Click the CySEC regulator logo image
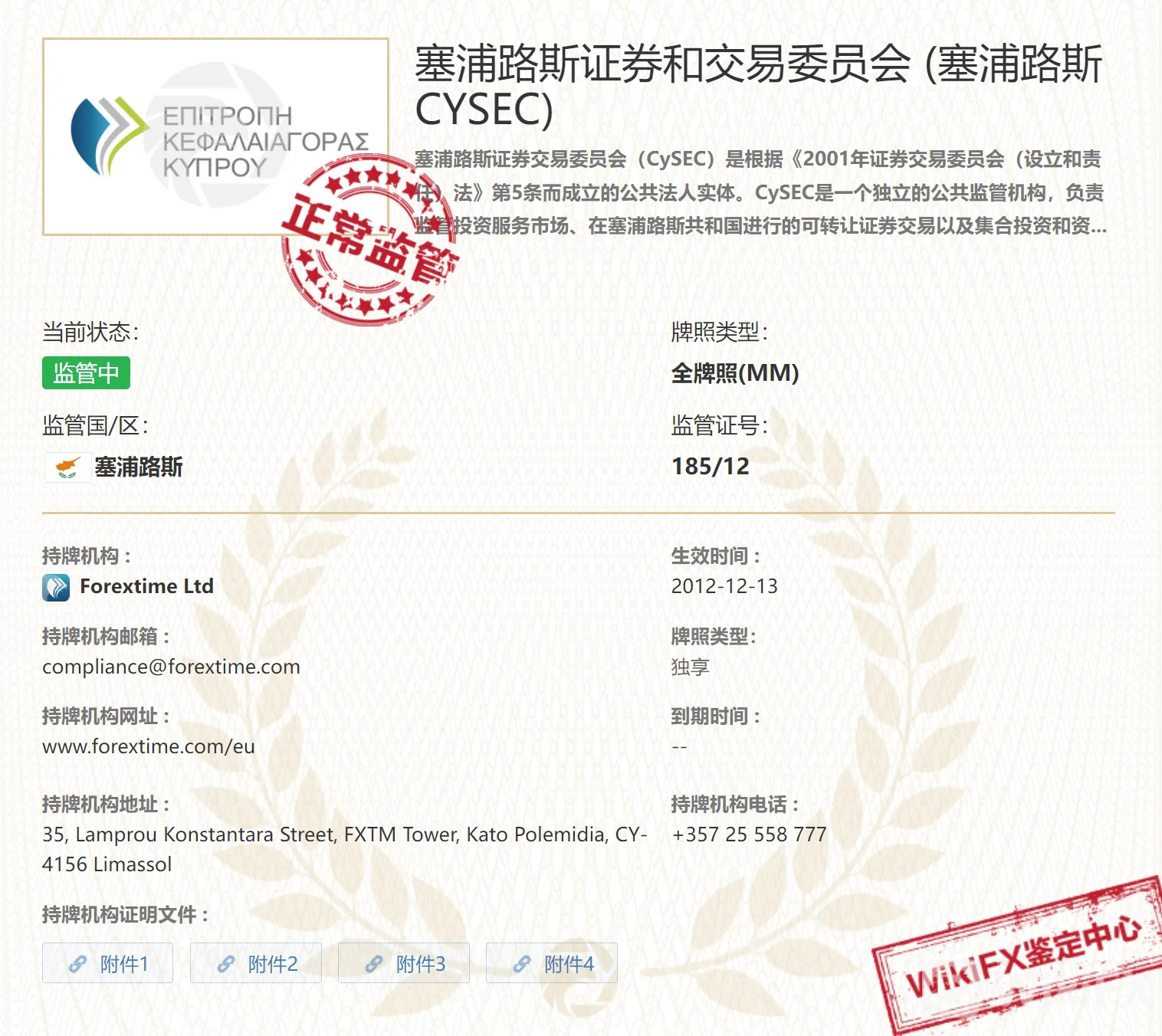Screen dimensions: 1162x1036 pos(215,136)
